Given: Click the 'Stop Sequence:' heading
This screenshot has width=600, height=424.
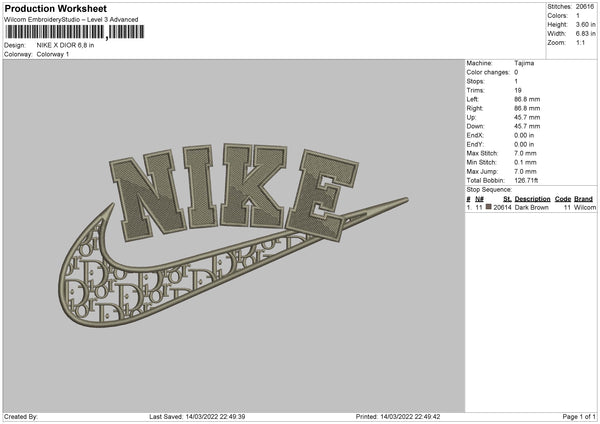Looking at the screenshot, I should coord(489,190).
